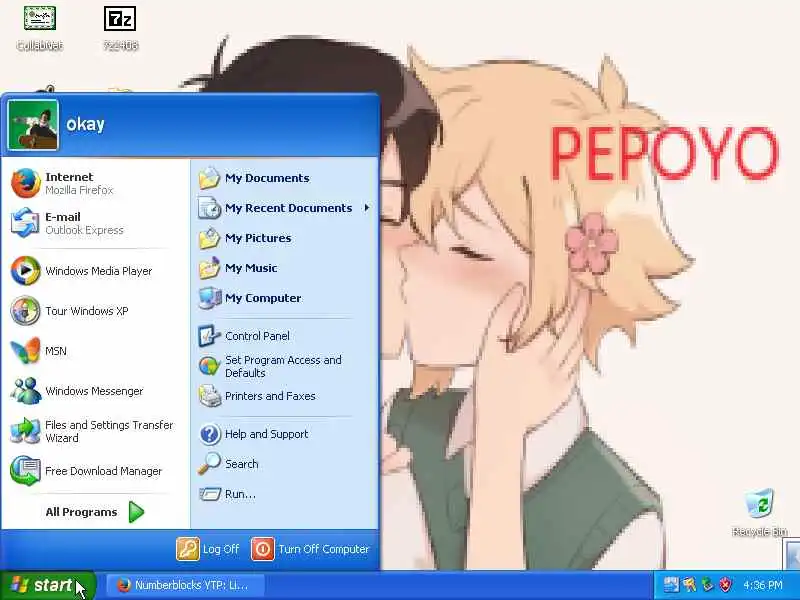Click the green start button

(x=47, y=585)
